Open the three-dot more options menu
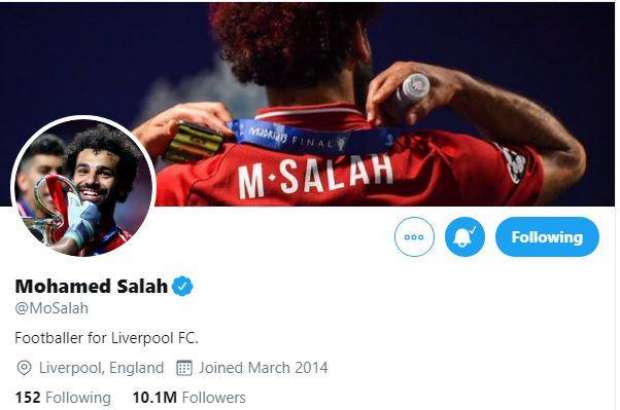This screenshot has height=410, width=620. (x=414, y=237)
